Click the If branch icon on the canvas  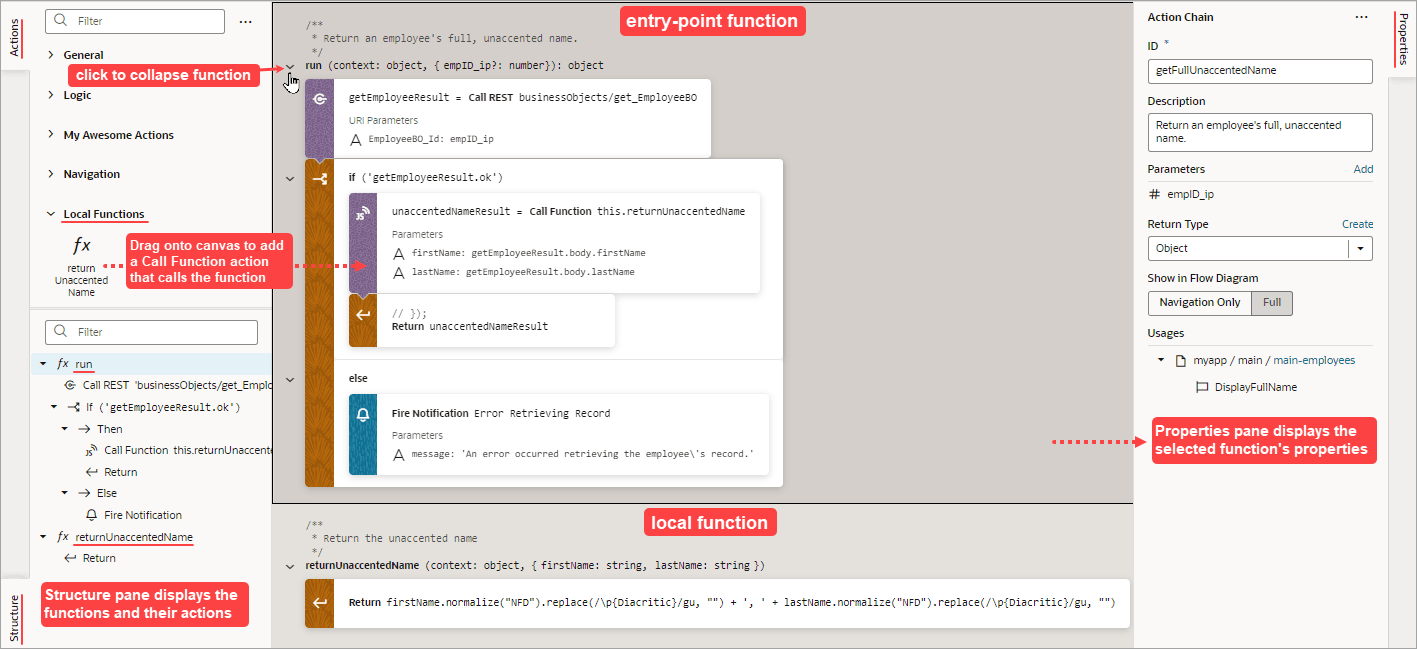click(320, 178)
